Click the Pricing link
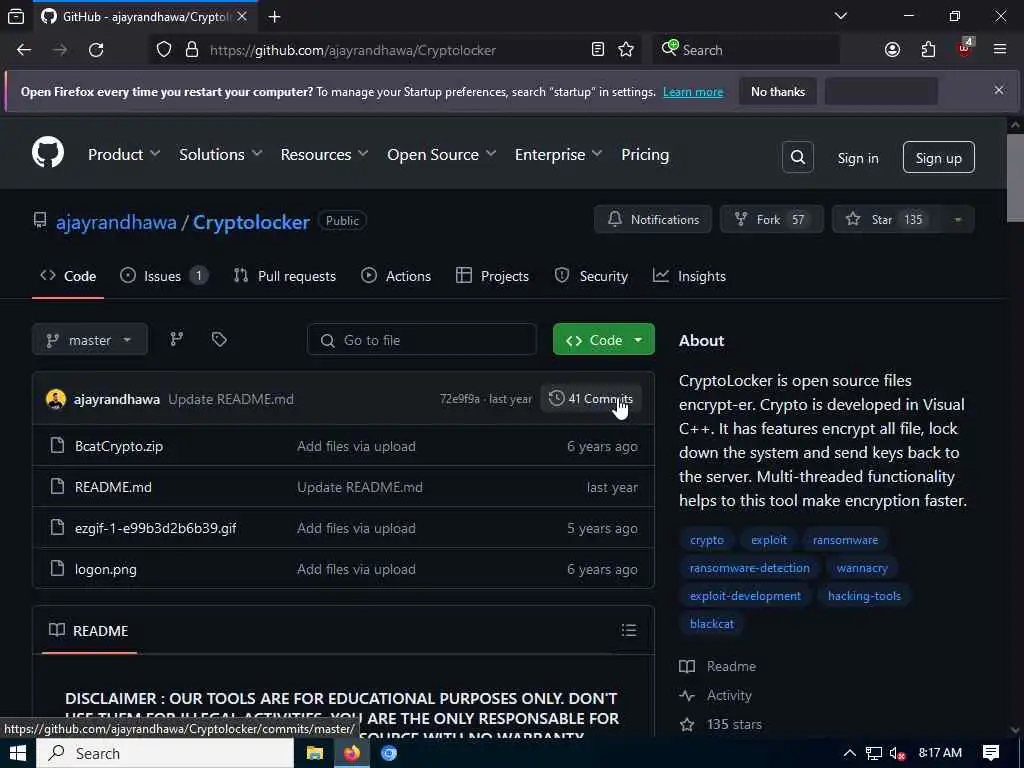Viewport: 1024px width, 768px height. pos(645,155)
